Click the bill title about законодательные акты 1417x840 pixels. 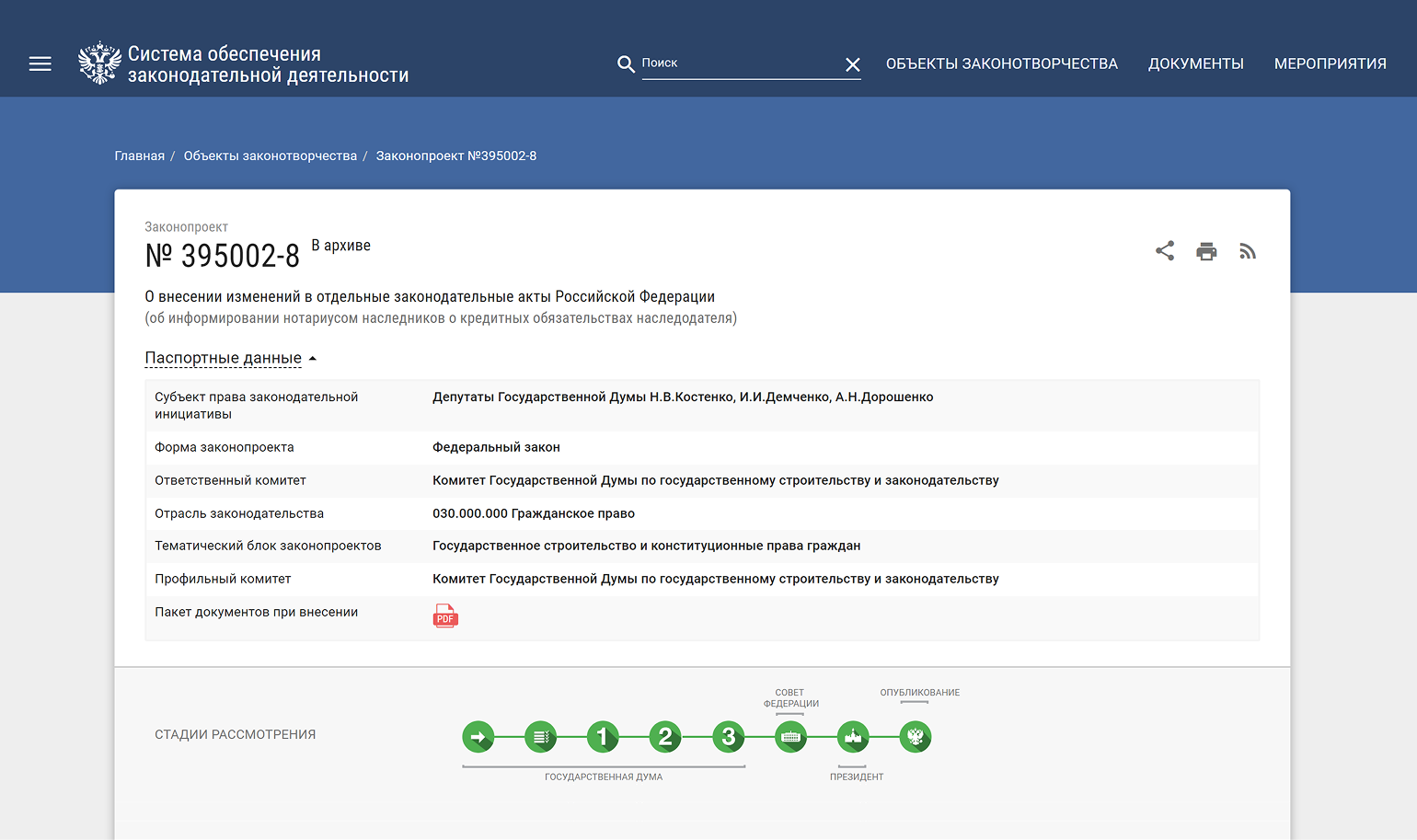click(430, 296)
